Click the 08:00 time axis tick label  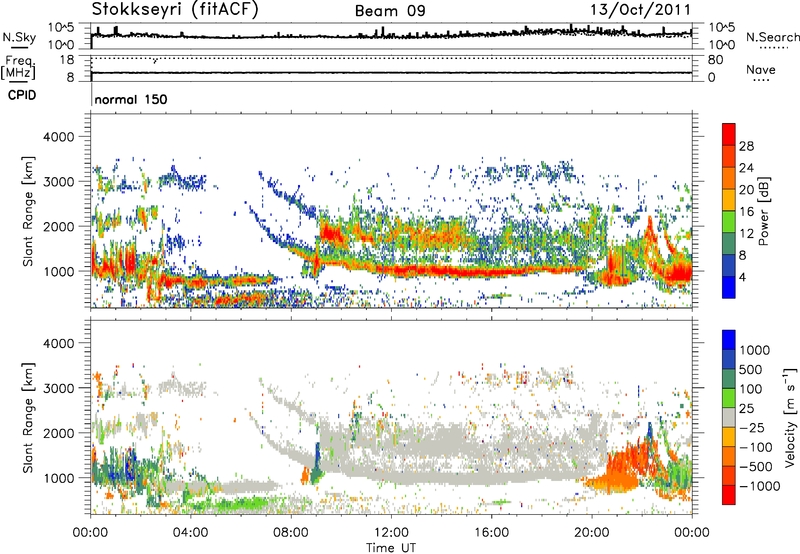click(x=290, y=533)
